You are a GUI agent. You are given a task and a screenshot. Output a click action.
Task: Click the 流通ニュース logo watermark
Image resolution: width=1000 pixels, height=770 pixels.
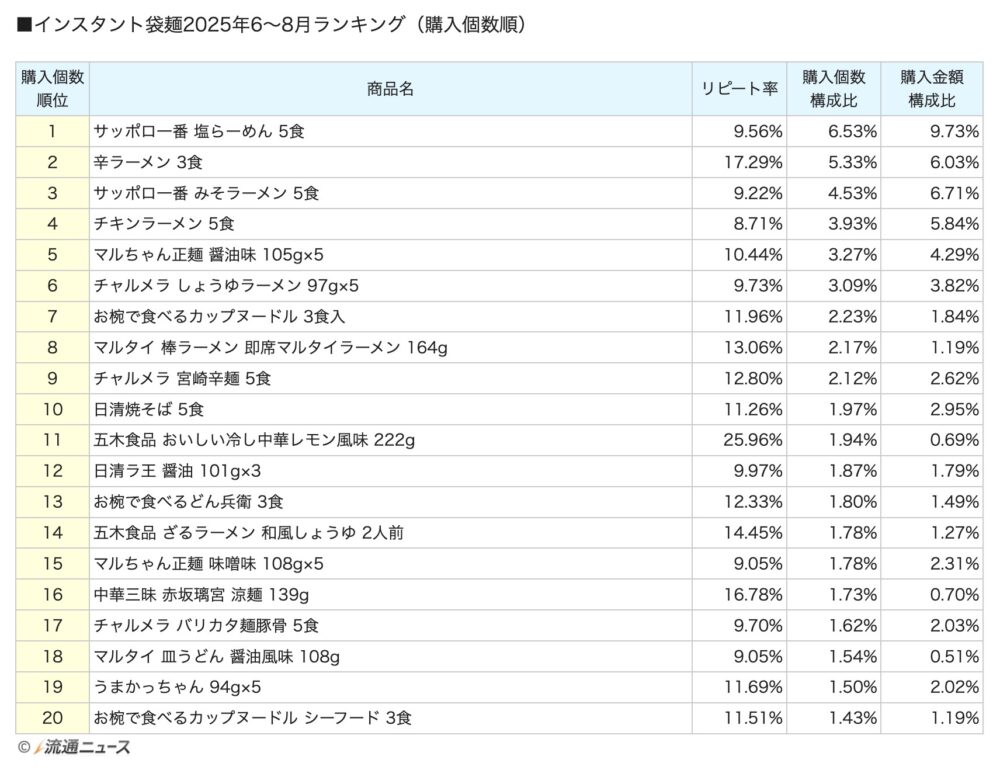tap(82, 747)
